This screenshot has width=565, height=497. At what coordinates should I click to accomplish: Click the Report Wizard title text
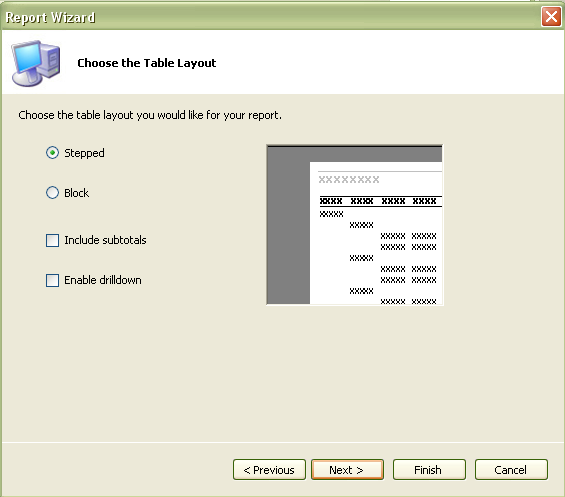pyautogui.click(x=50, y=17)
